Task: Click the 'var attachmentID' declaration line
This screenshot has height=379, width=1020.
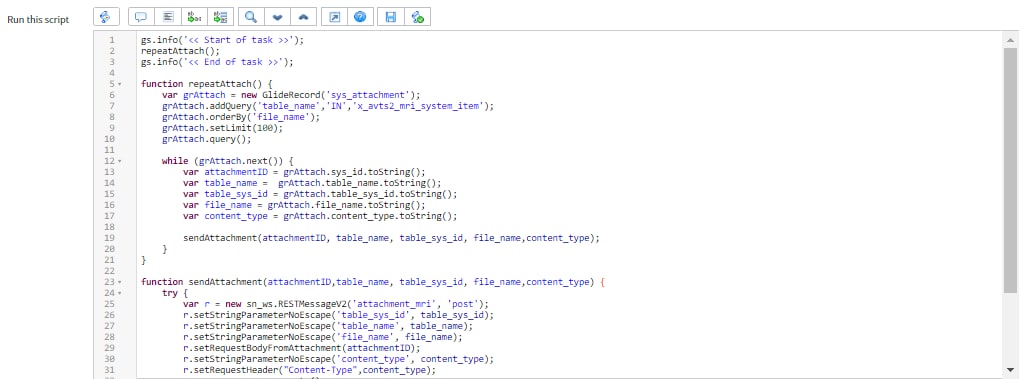Action: pos(304,172)
